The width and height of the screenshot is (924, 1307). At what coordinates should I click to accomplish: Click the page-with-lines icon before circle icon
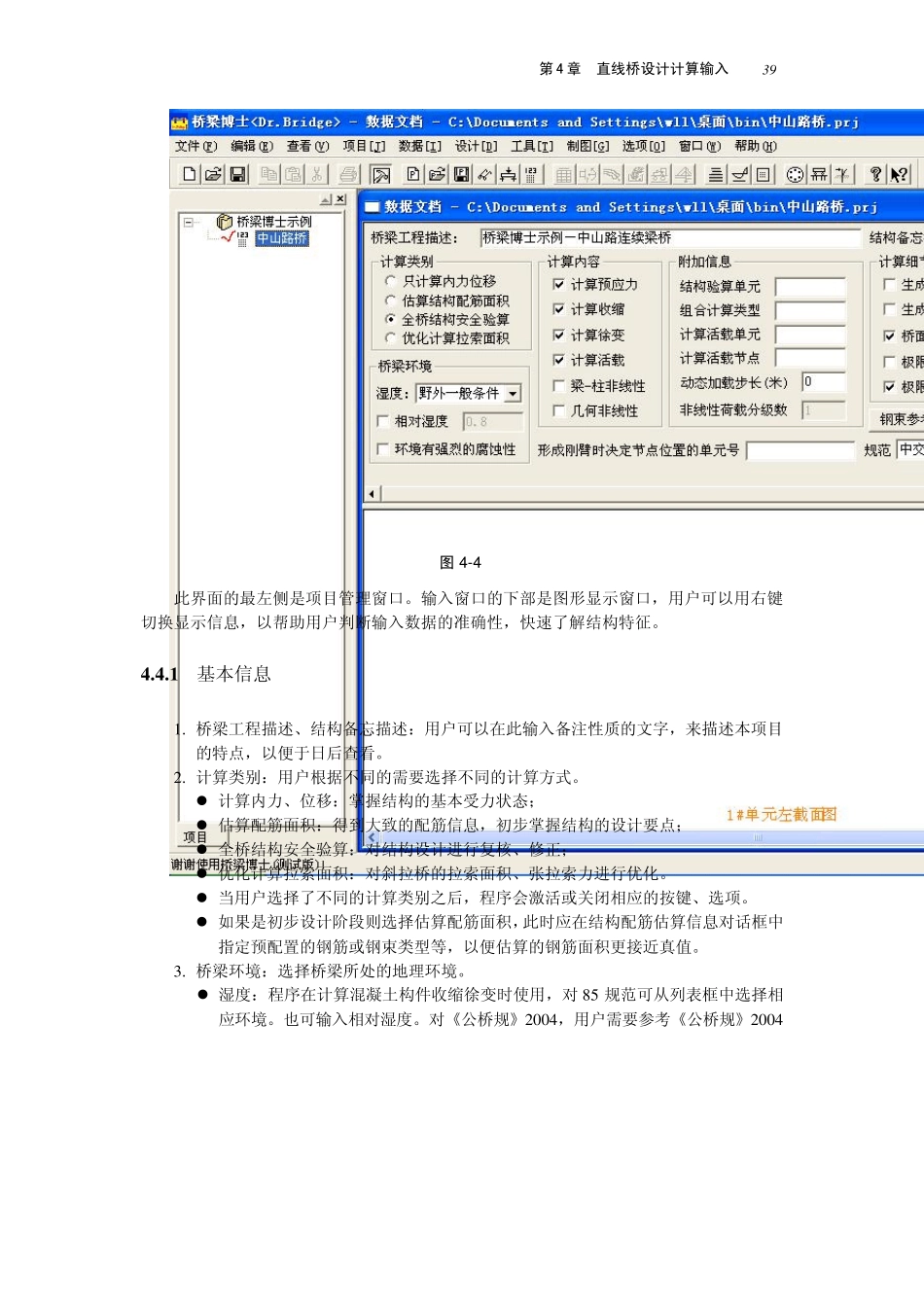[764, 175]
